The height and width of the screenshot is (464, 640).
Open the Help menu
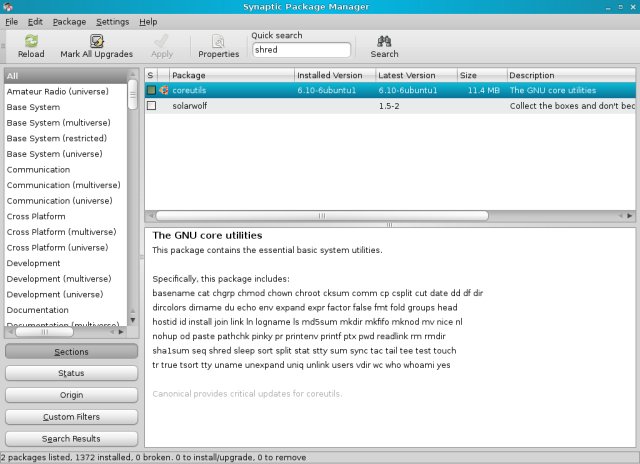click(148, 22)
